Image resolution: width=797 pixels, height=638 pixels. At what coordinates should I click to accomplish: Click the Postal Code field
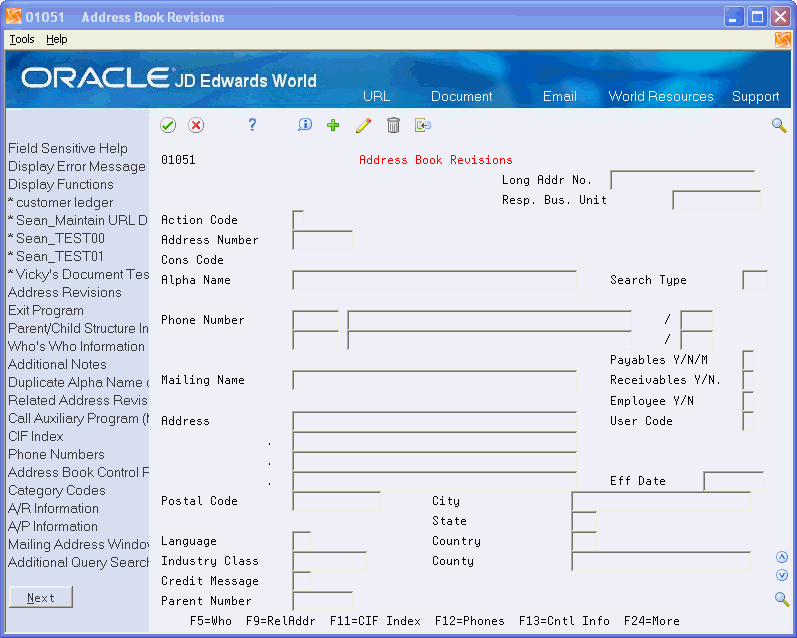tap(336, 501)
